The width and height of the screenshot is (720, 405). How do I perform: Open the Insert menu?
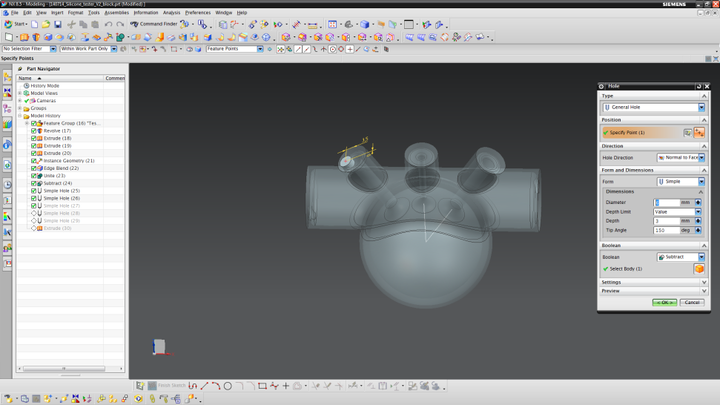[57, 13]
